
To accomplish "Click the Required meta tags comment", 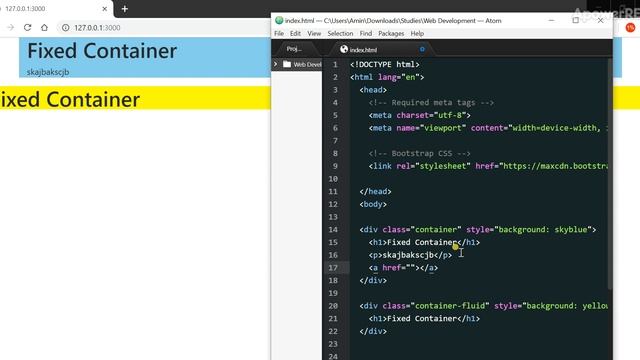I will [x=431, y=102].
